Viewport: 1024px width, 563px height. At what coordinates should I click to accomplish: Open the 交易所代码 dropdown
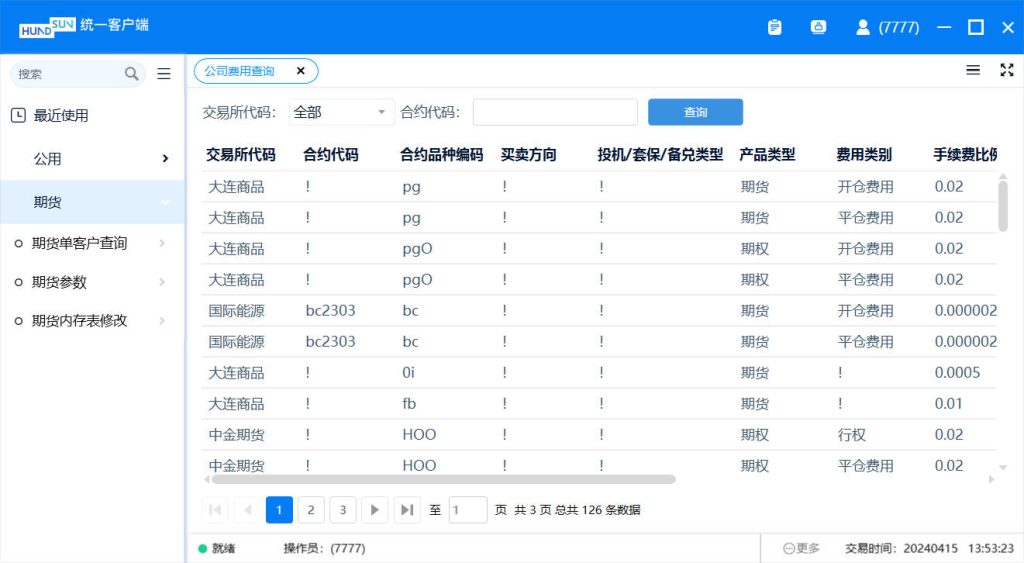[341, 112]
